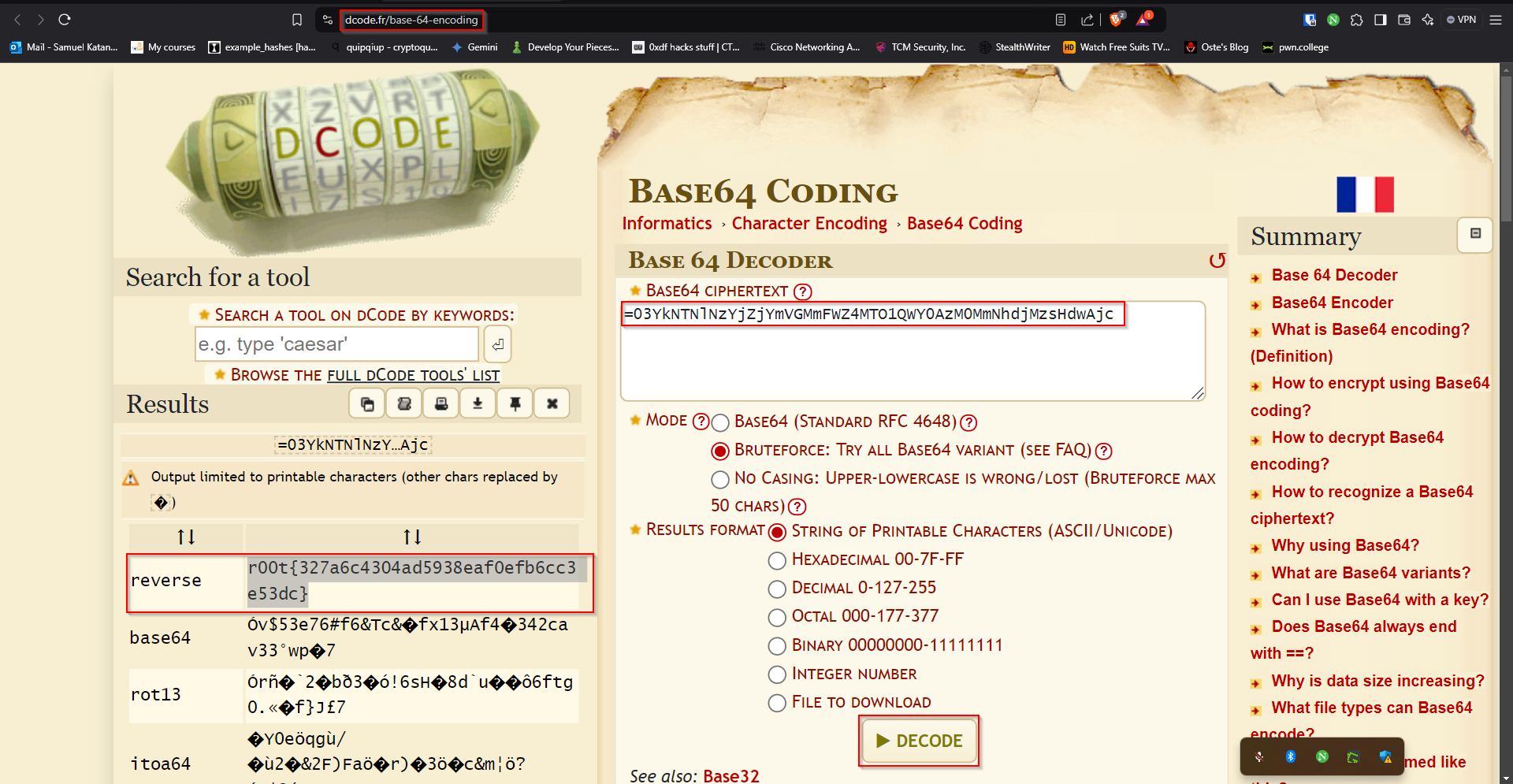Open Brave wallet icon in toolbar

(x=1403, y=20)
